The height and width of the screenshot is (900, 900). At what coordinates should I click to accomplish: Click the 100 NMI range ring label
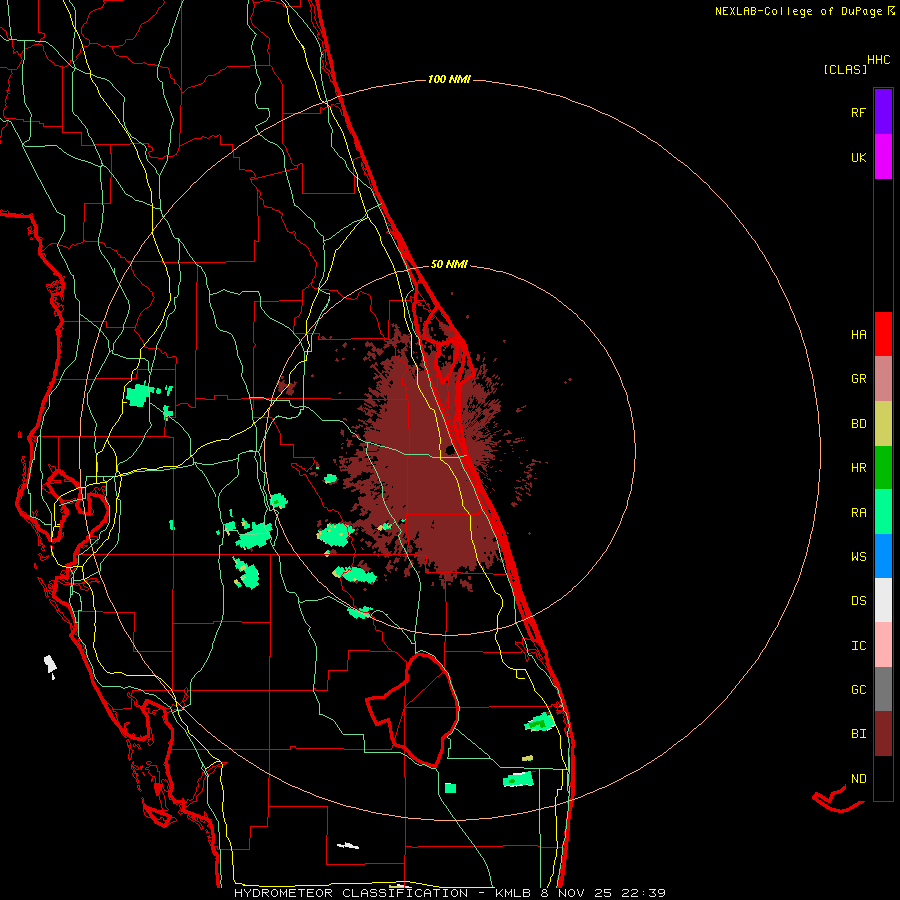449,79
